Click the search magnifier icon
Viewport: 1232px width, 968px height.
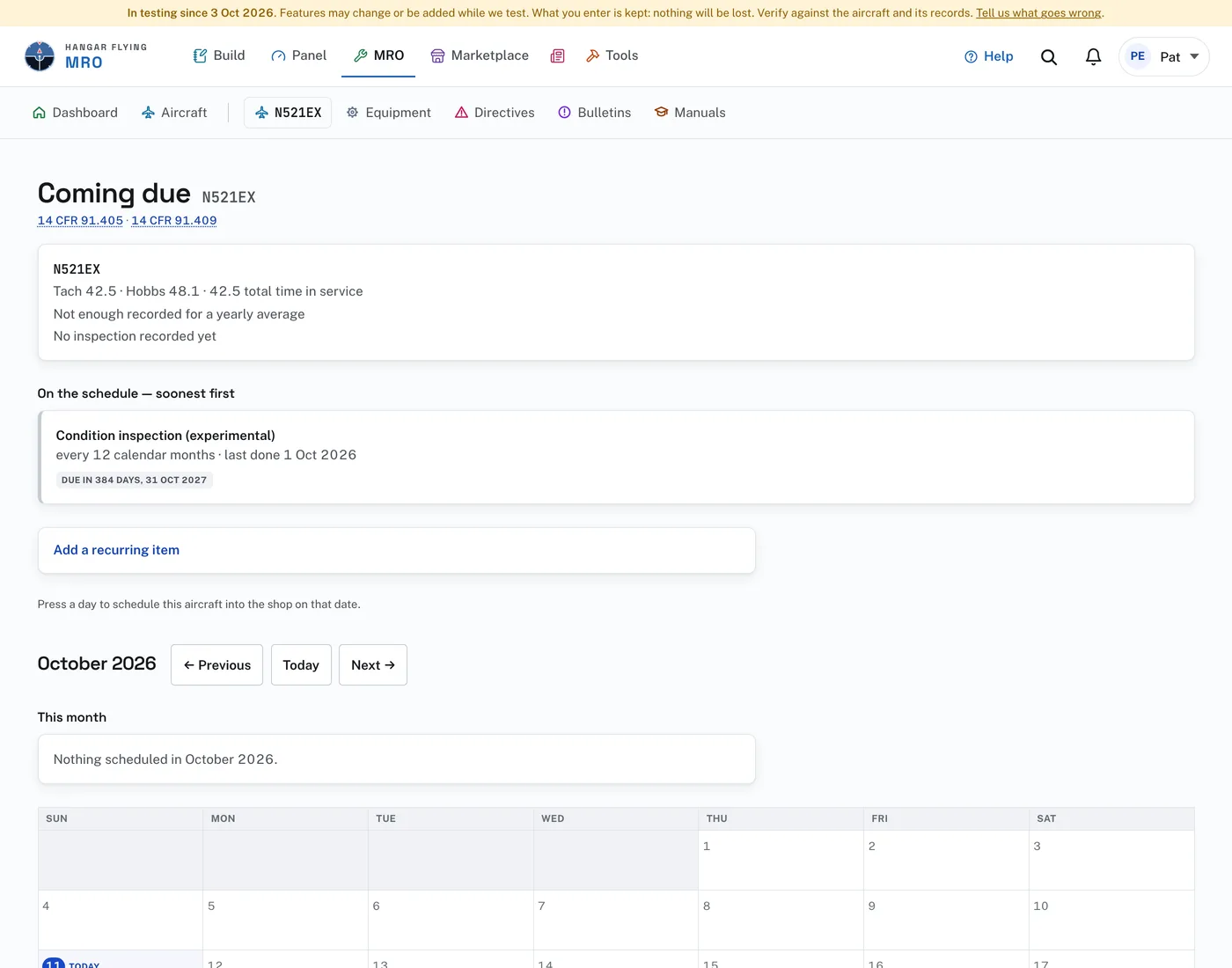(x=1049, y=56)
